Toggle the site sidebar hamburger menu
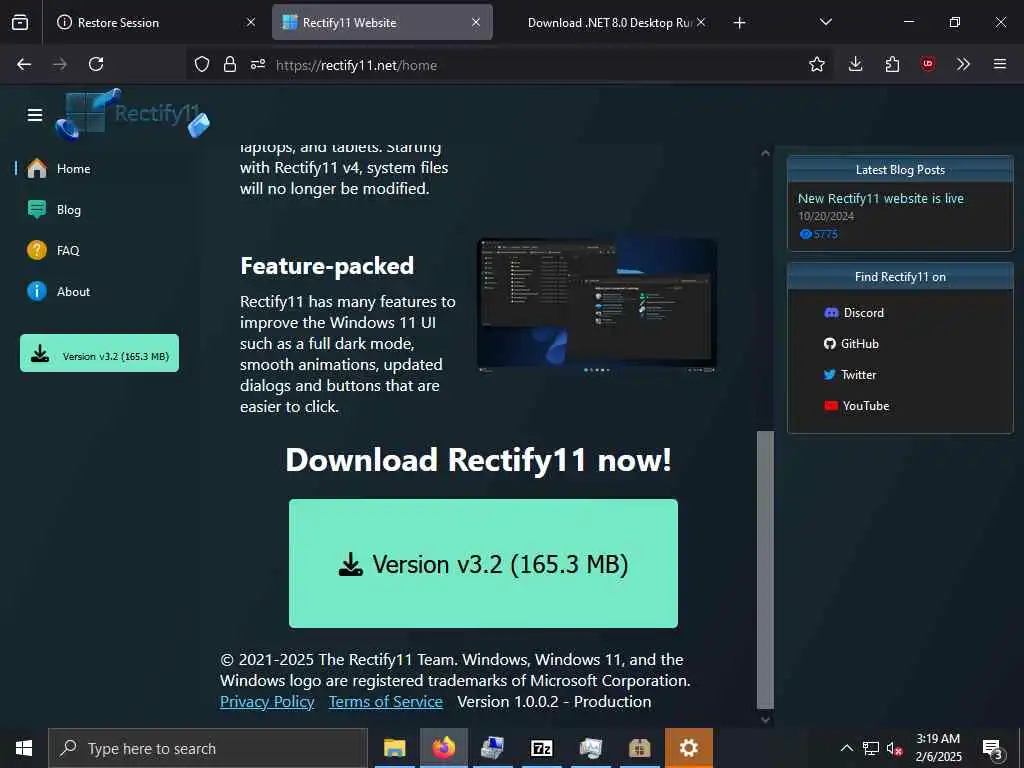This screenshot has height=768, width=1024. (x=35, y=115)
